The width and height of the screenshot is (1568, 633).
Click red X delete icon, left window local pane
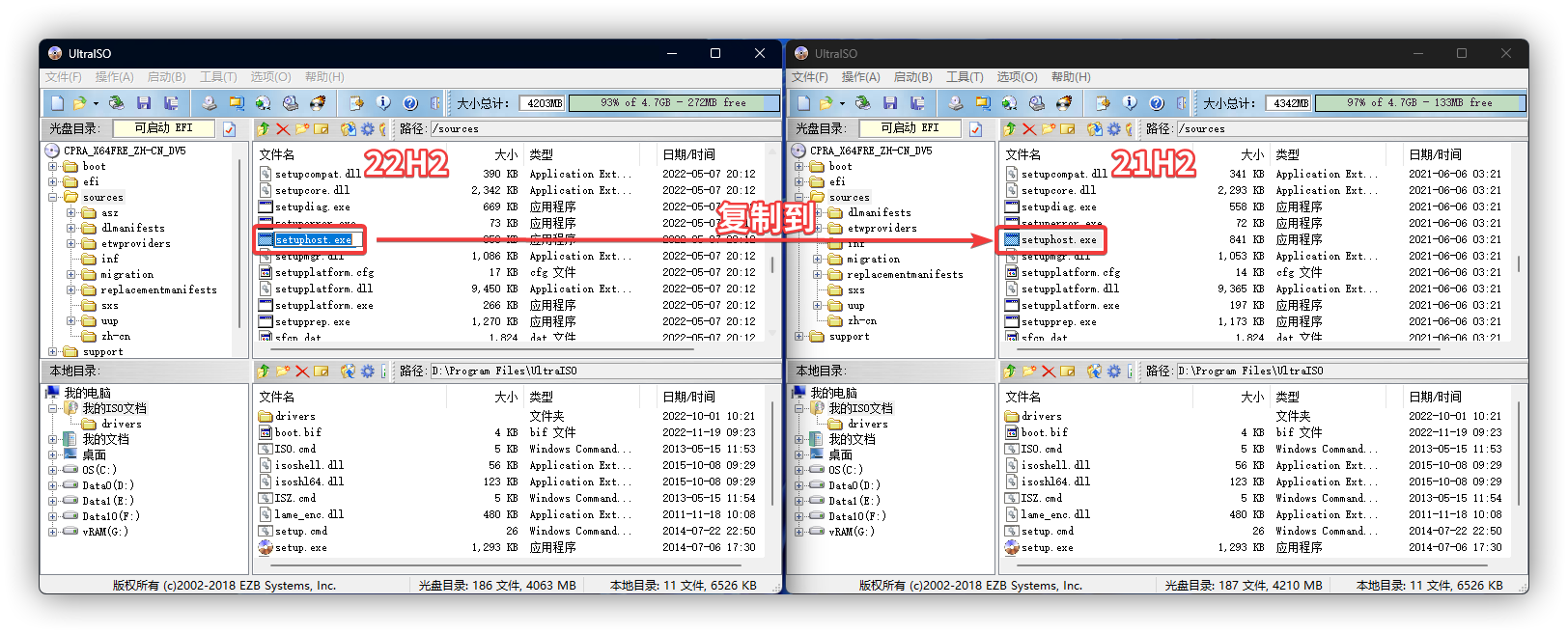pos(302,371)
